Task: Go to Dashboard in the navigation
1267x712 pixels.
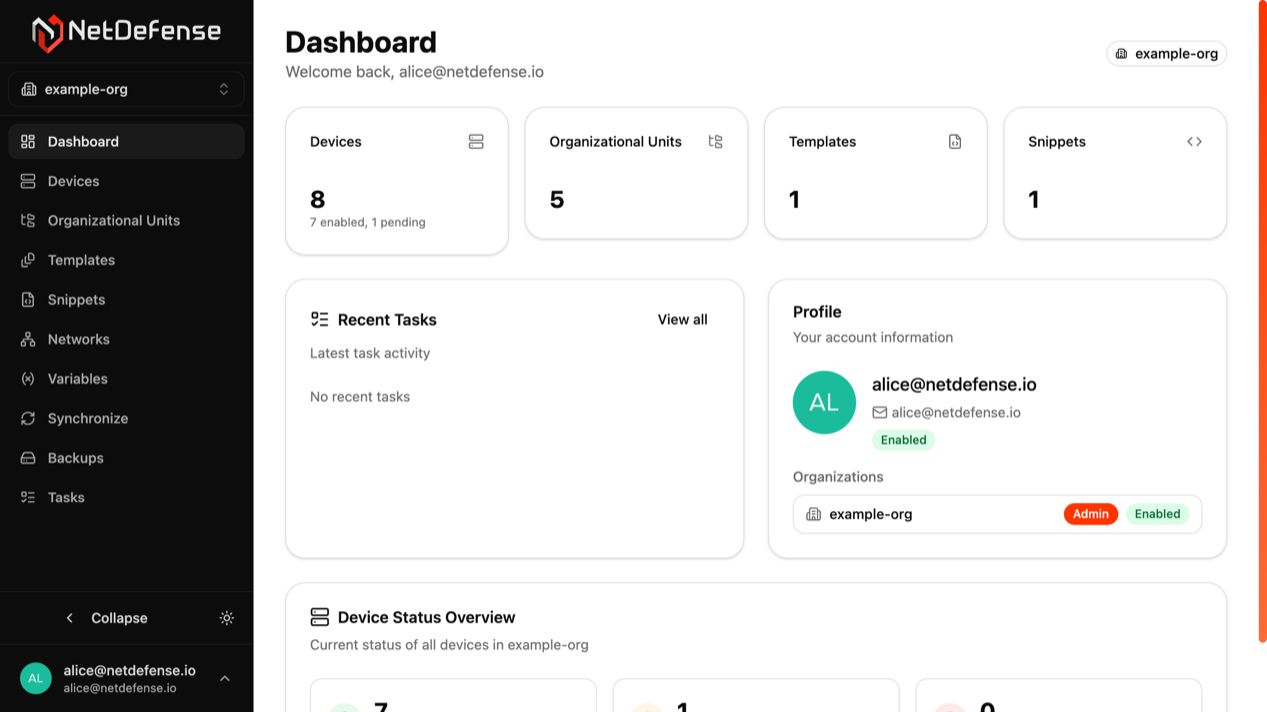Action: 83,141
